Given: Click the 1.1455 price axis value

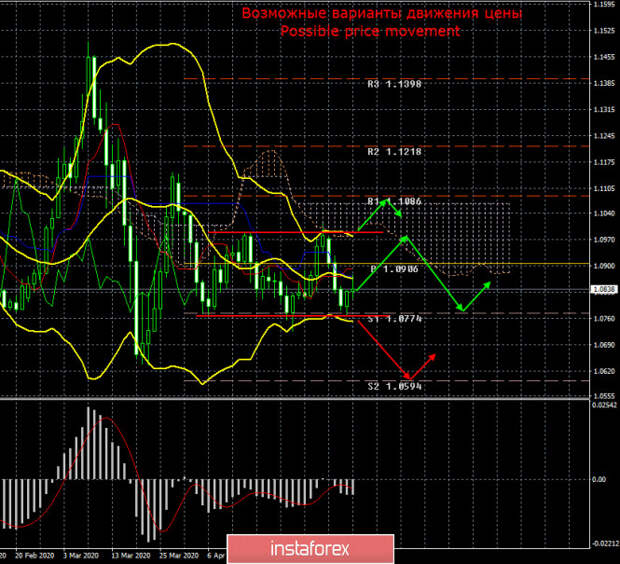Looking at the screenshot, I should [x=604, y=57].
